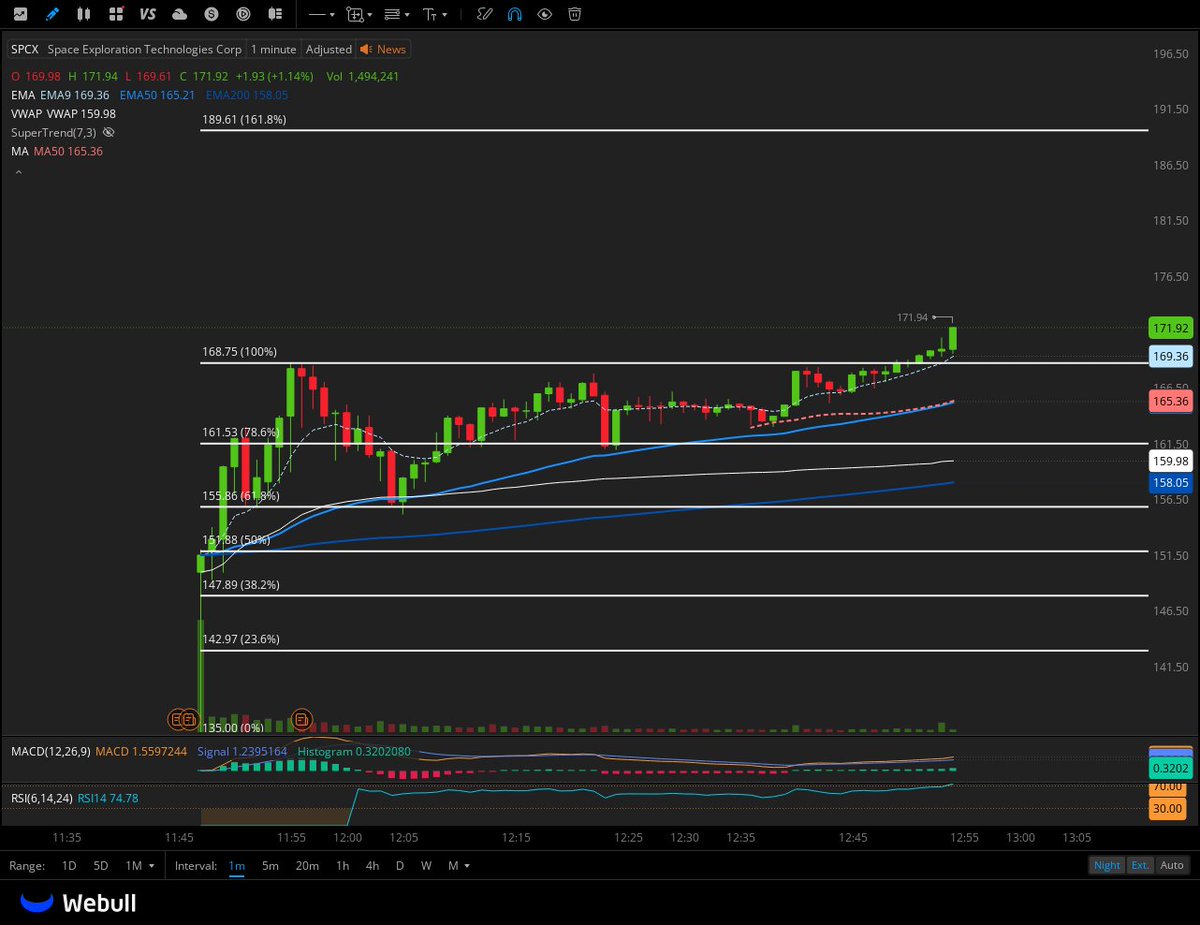Image resolution: width=1200 pixels, height=925 pixels.
Task: Toggle the blue pencil drawing tool
Action: point(52,14)
